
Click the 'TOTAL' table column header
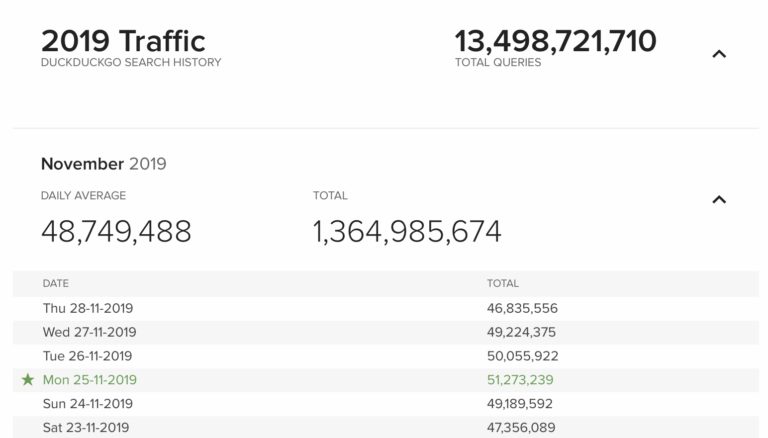(503, 283)
